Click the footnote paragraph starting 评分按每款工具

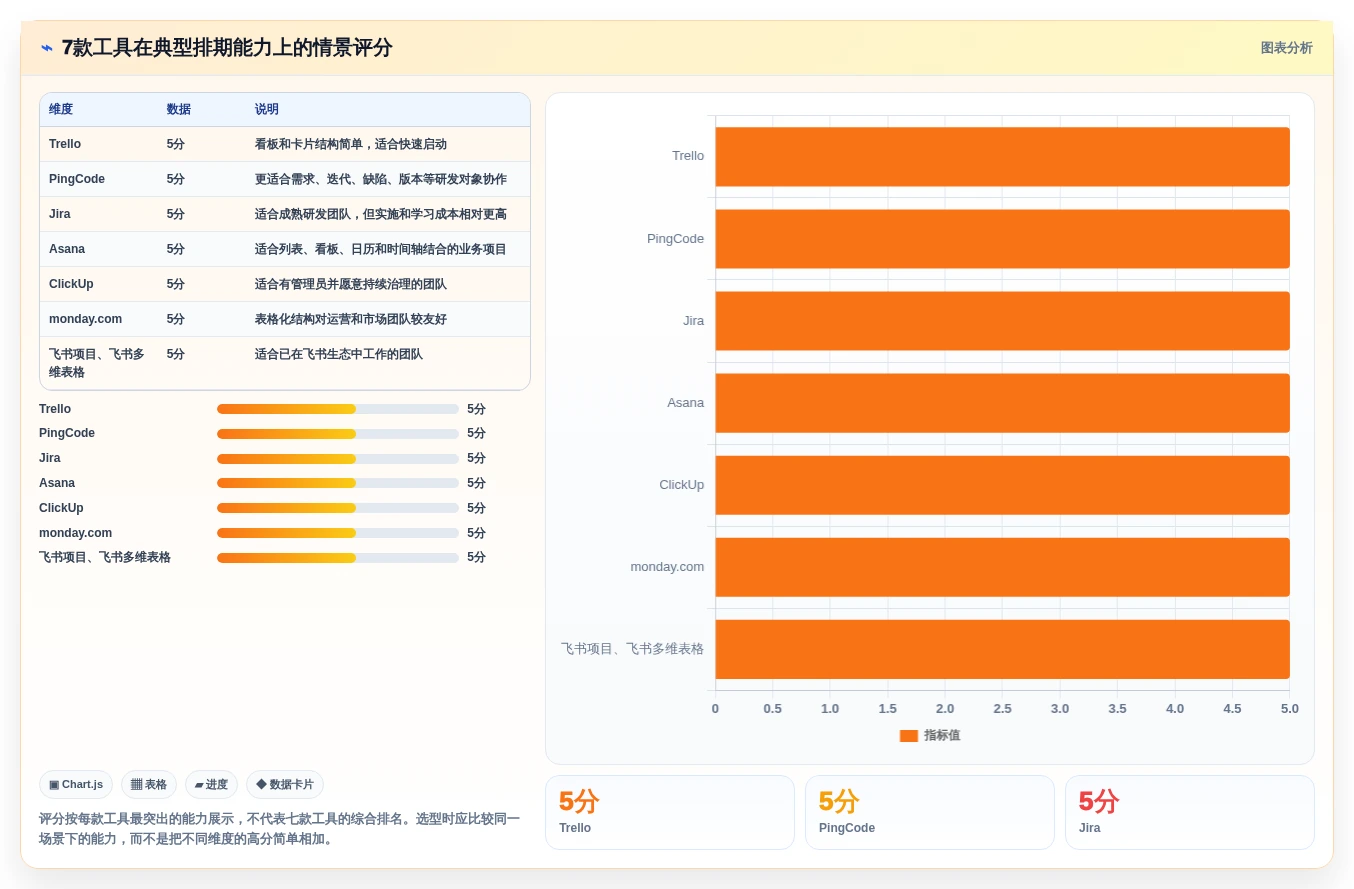tap(280, 829)
